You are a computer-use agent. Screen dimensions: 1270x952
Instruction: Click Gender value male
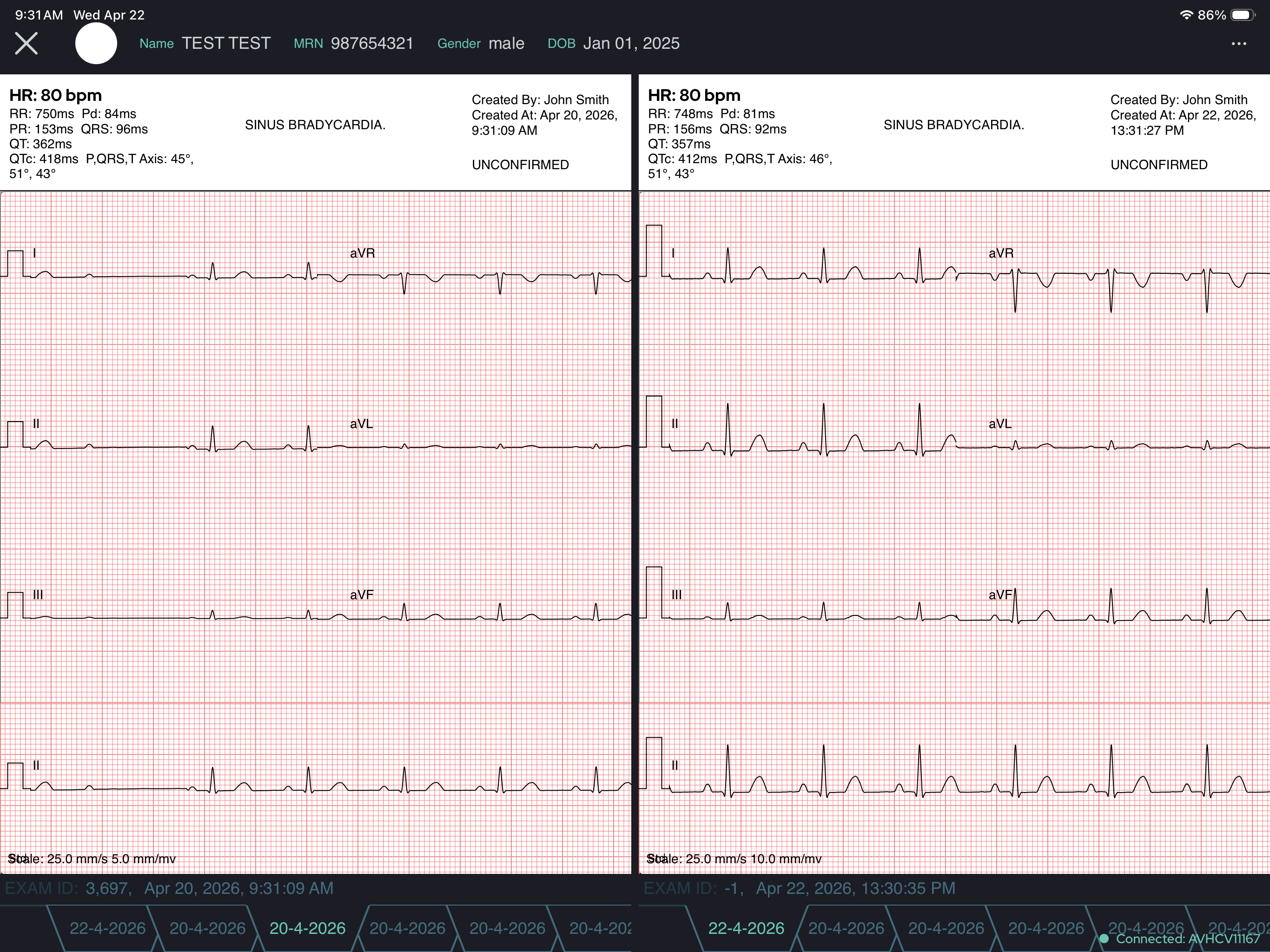tap(506, 44)
